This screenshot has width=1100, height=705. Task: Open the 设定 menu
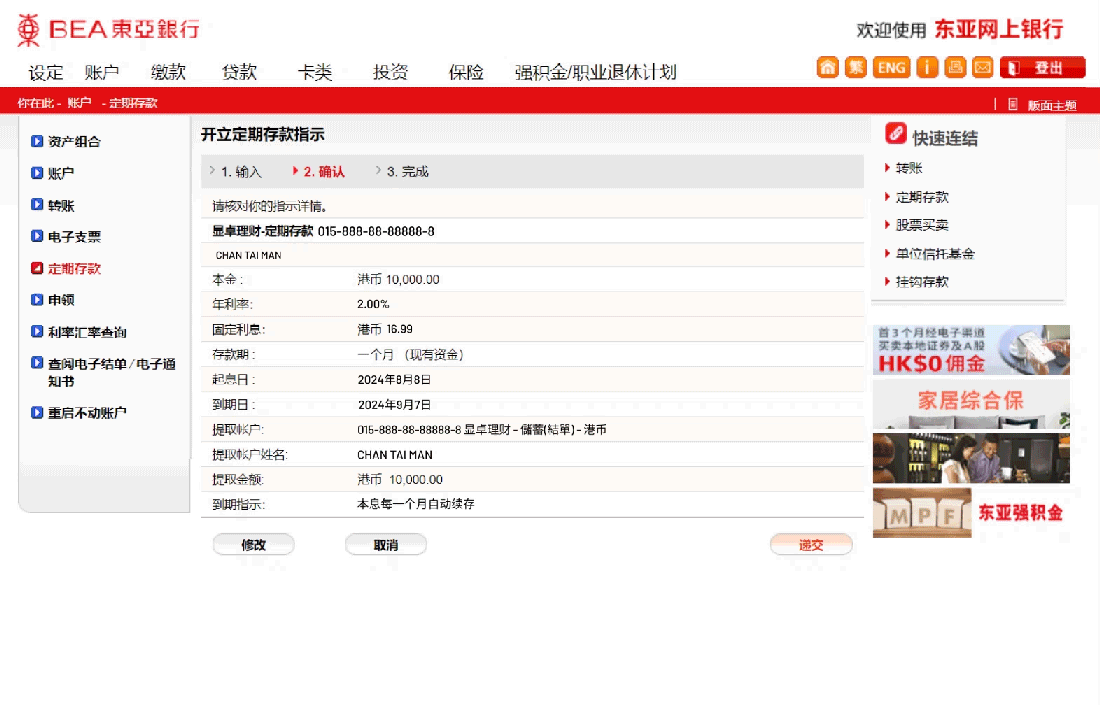(x=46, y=72)
